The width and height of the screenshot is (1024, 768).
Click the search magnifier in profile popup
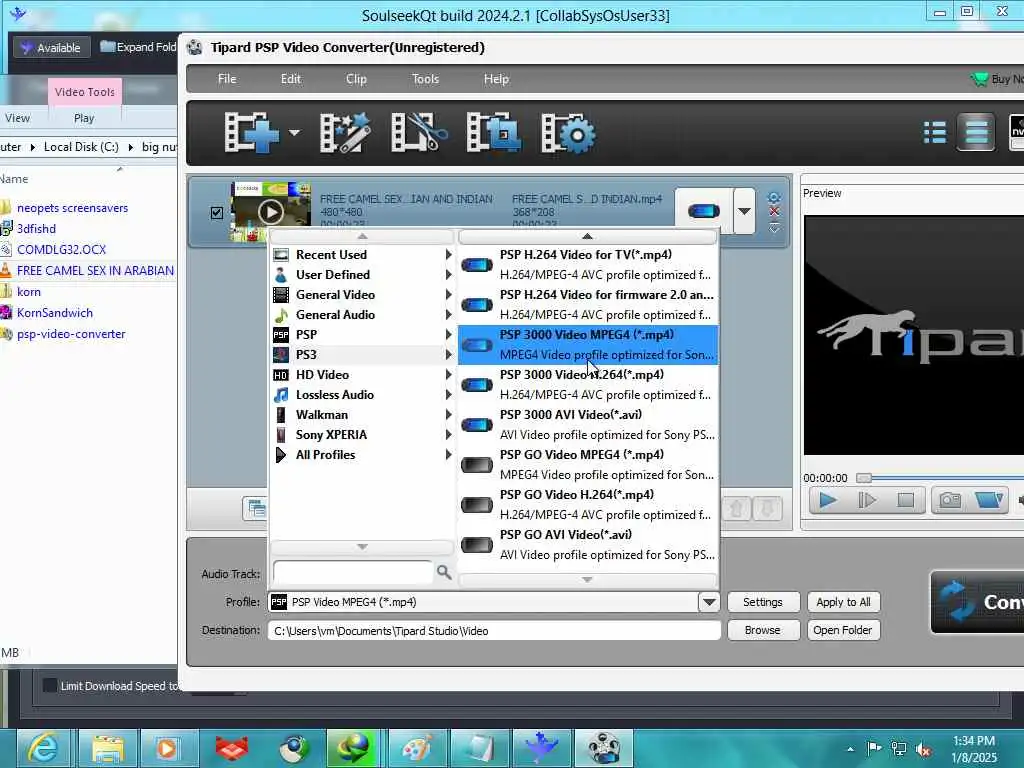point(444,573)
